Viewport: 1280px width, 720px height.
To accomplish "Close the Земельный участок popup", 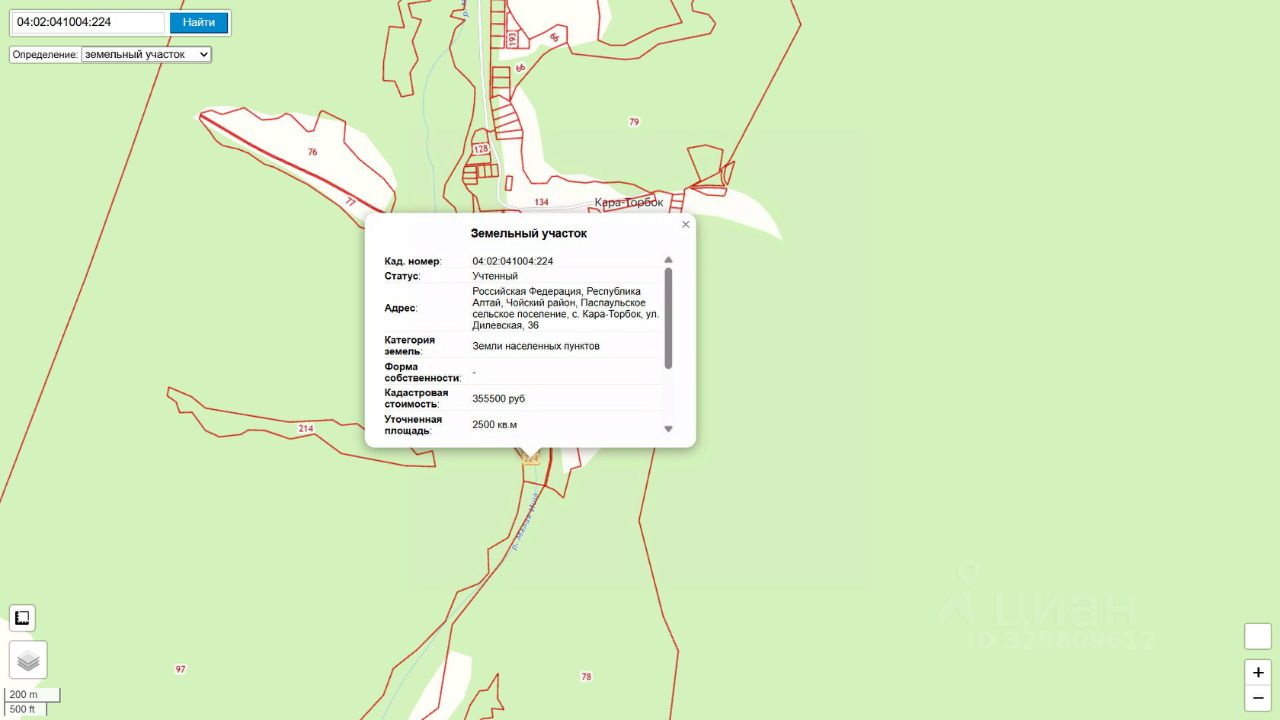I will (x=686, y=224).
